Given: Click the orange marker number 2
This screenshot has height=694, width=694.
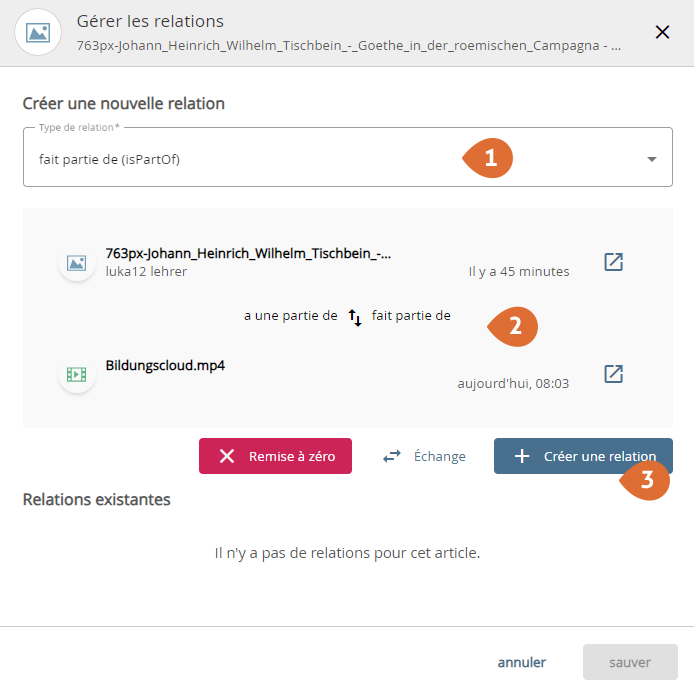Looking at the screenshot, I should (x=513, y=326).
